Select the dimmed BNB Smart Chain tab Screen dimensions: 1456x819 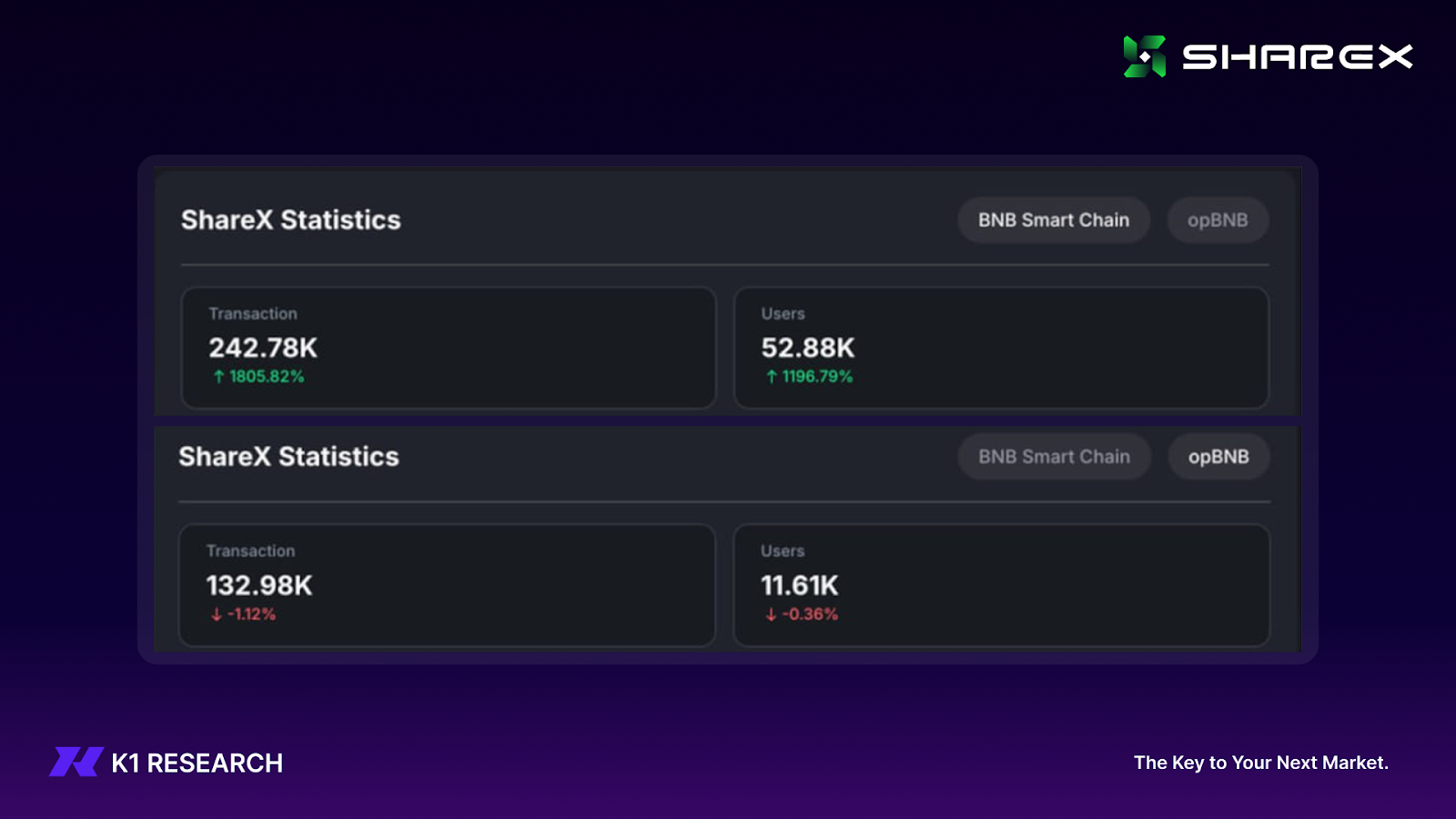click(x=1054, y=457)
